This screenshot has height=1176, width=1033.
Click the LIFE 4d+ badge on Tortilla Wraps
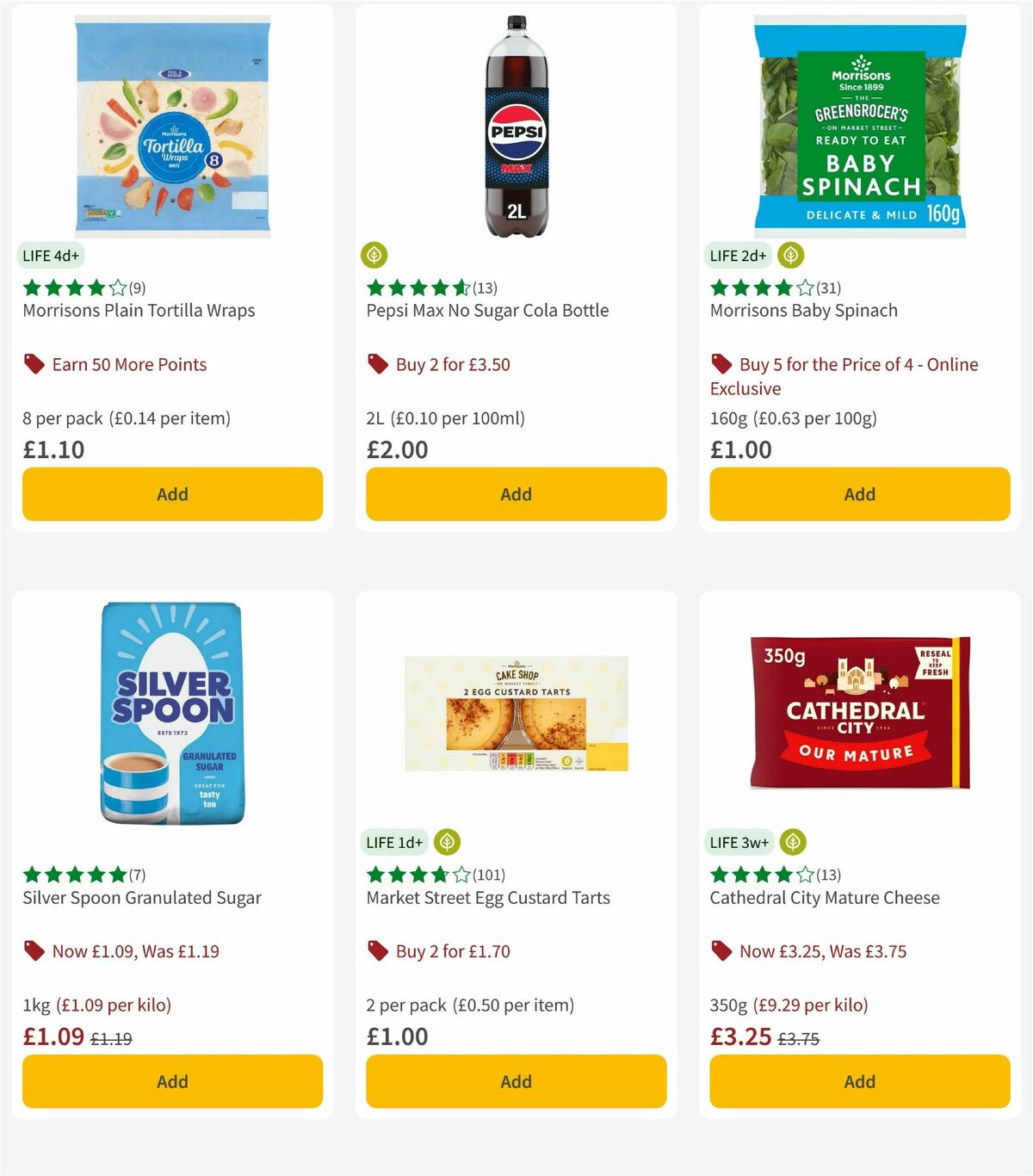click(x=49, y=255)
